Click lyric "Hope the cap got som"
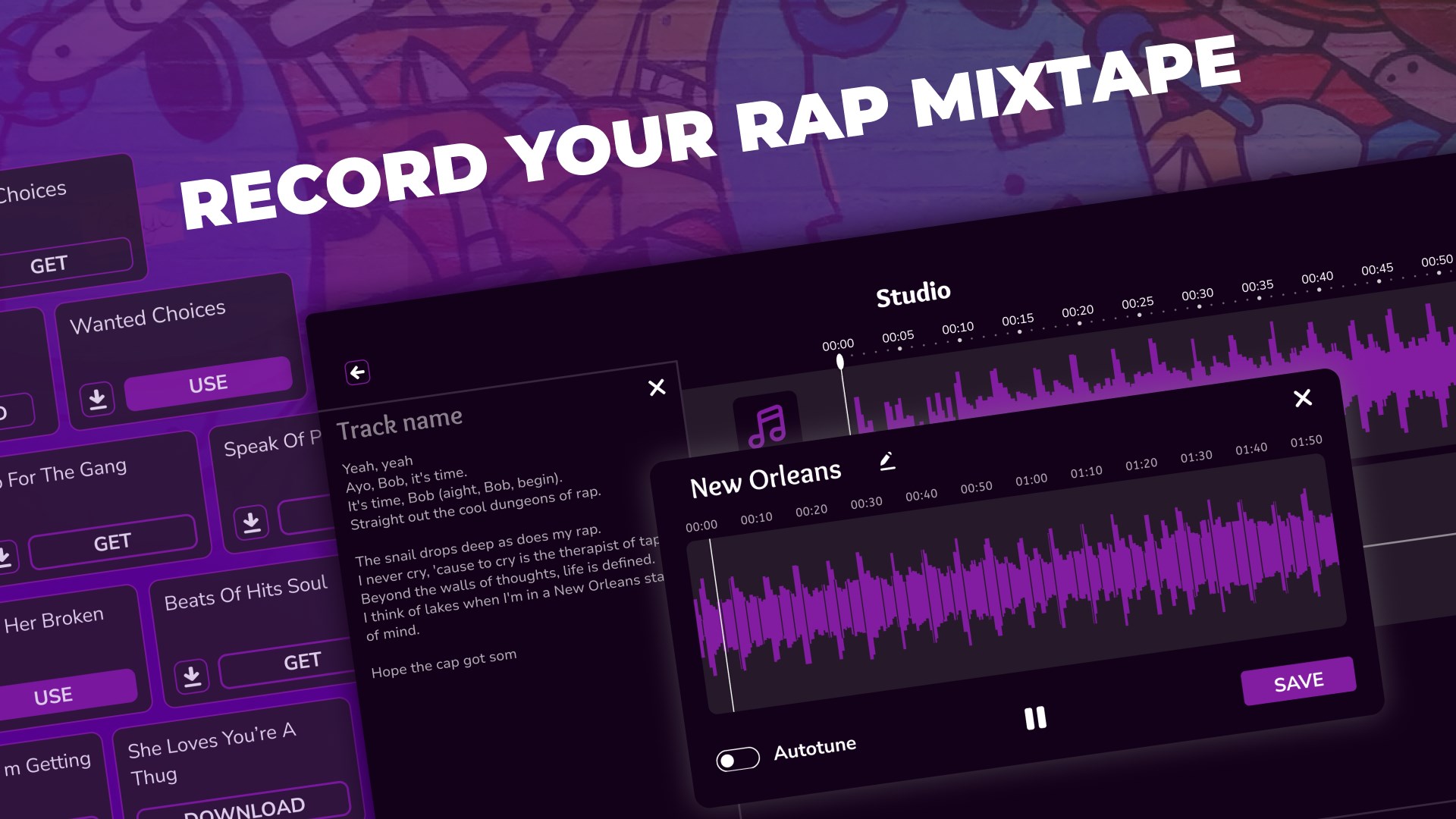 (x=444, y=664)
